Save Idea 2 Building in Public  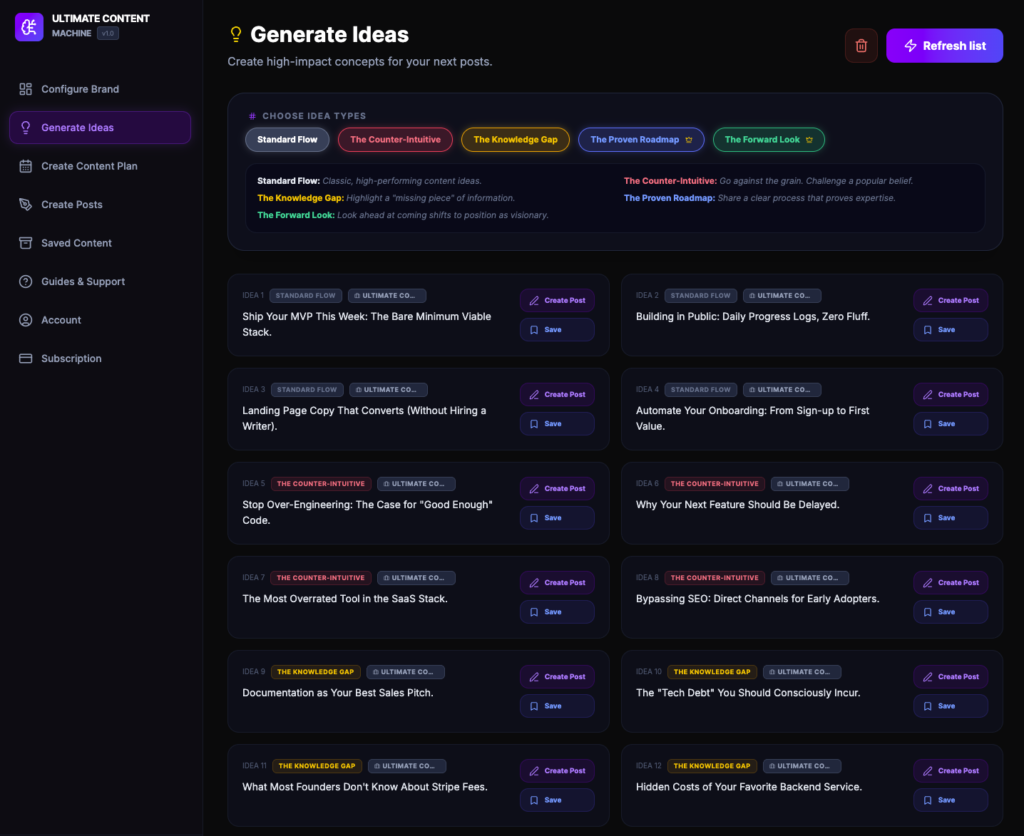tap(950, 330)
